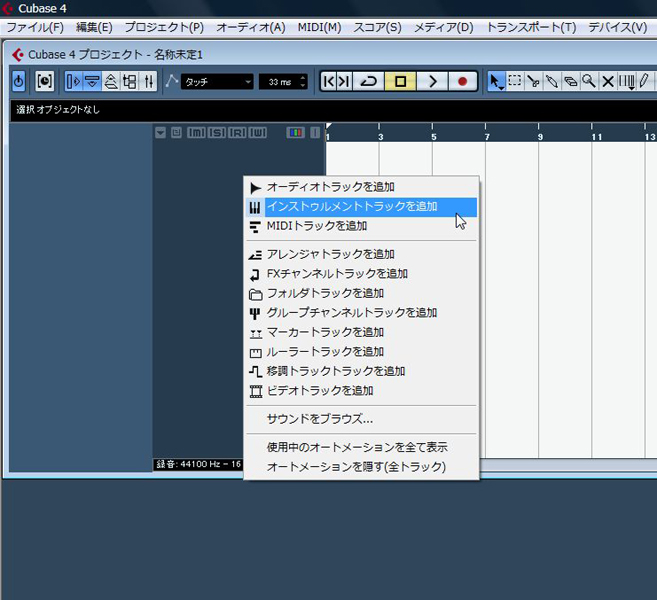Click the Play button

click(432, 81)
